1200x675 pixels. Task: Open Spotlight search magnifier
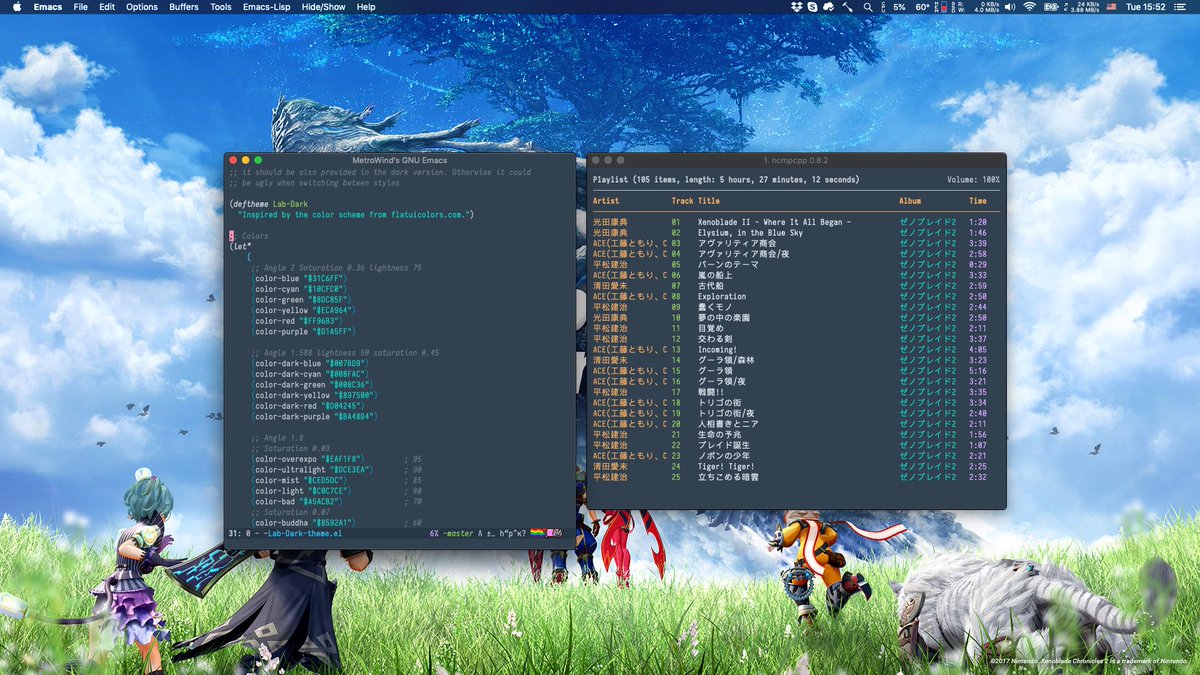point(867,7)
